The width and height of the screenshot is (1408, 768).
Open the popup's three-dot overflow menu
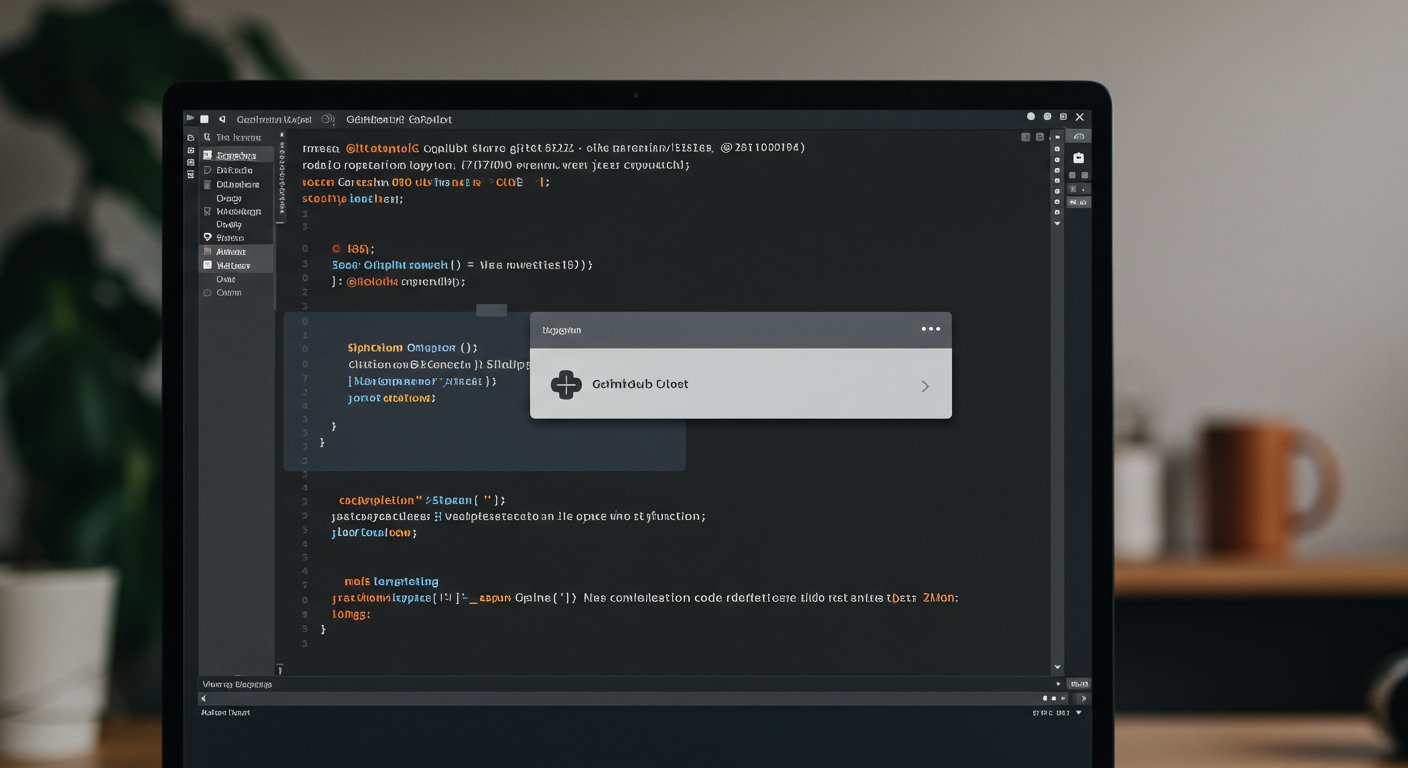point(930,329)
